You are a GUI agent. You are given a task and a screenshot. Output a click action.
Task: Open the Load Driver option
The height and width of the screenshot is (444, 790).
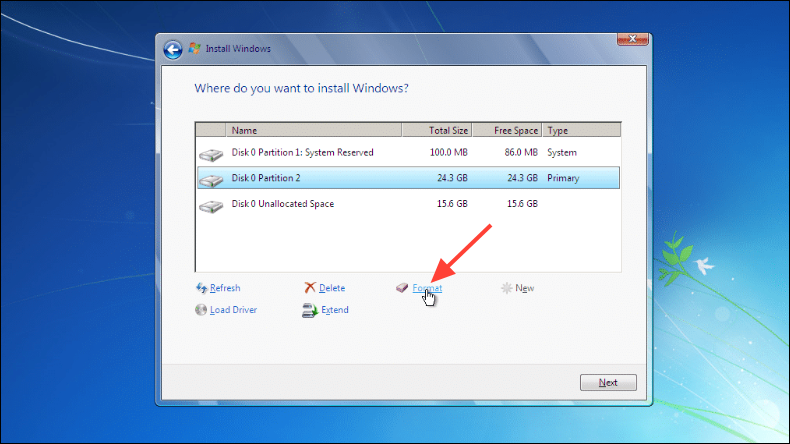tap(233, 309)
